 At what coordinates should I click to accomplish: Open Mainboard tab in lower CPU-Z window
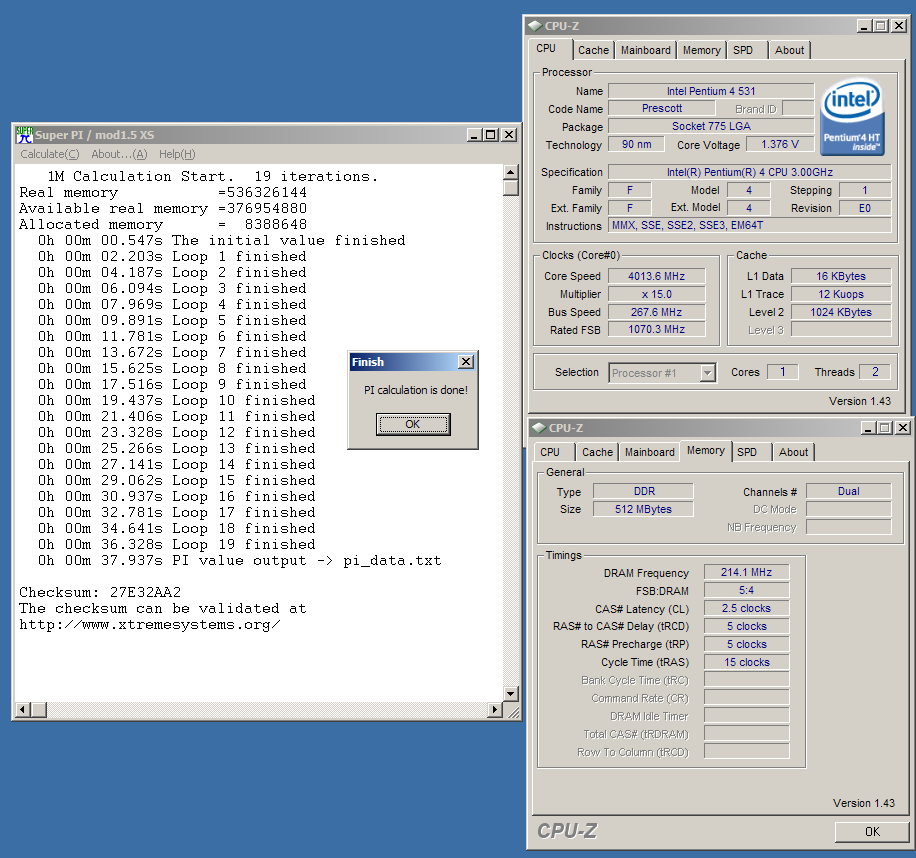point(650,452)
